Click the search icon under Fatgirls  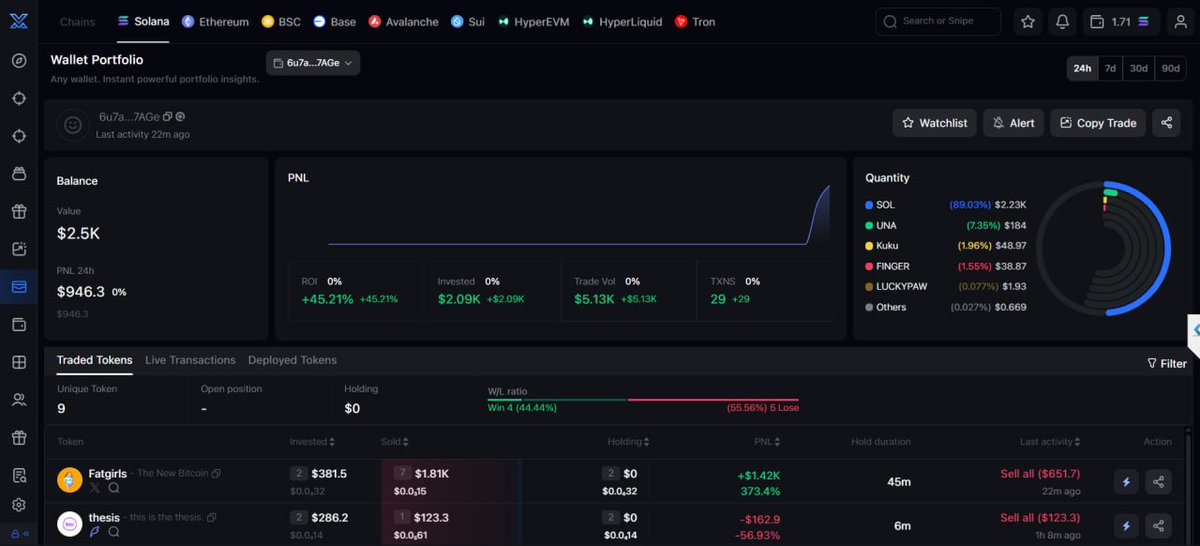[114, 488]
